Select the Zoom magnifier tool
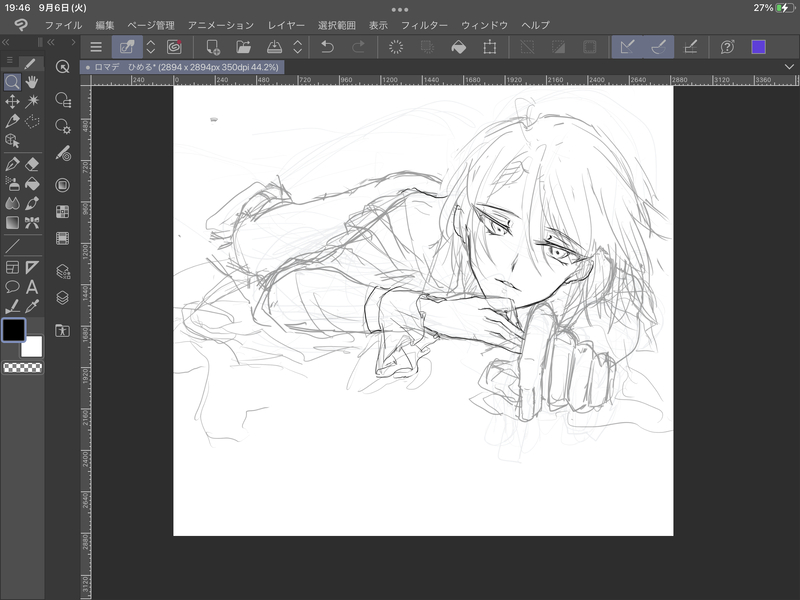800x600 pixels. point(12,82)
